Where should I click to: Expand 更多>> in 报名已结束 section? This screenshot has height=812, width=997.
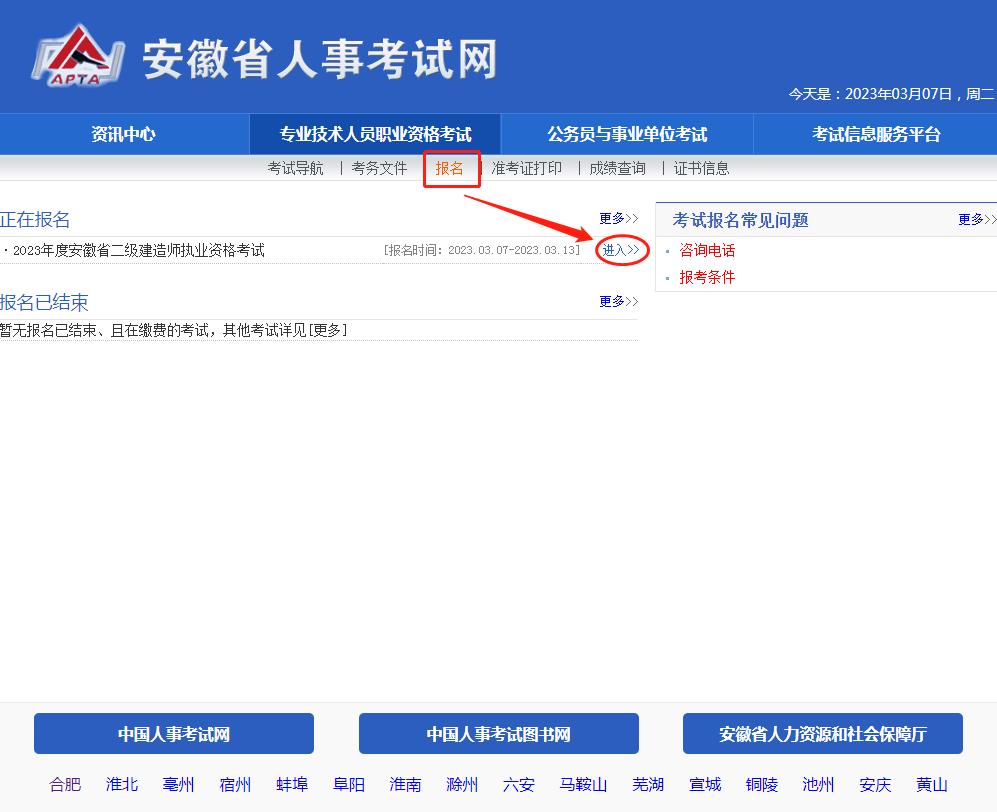617,299
